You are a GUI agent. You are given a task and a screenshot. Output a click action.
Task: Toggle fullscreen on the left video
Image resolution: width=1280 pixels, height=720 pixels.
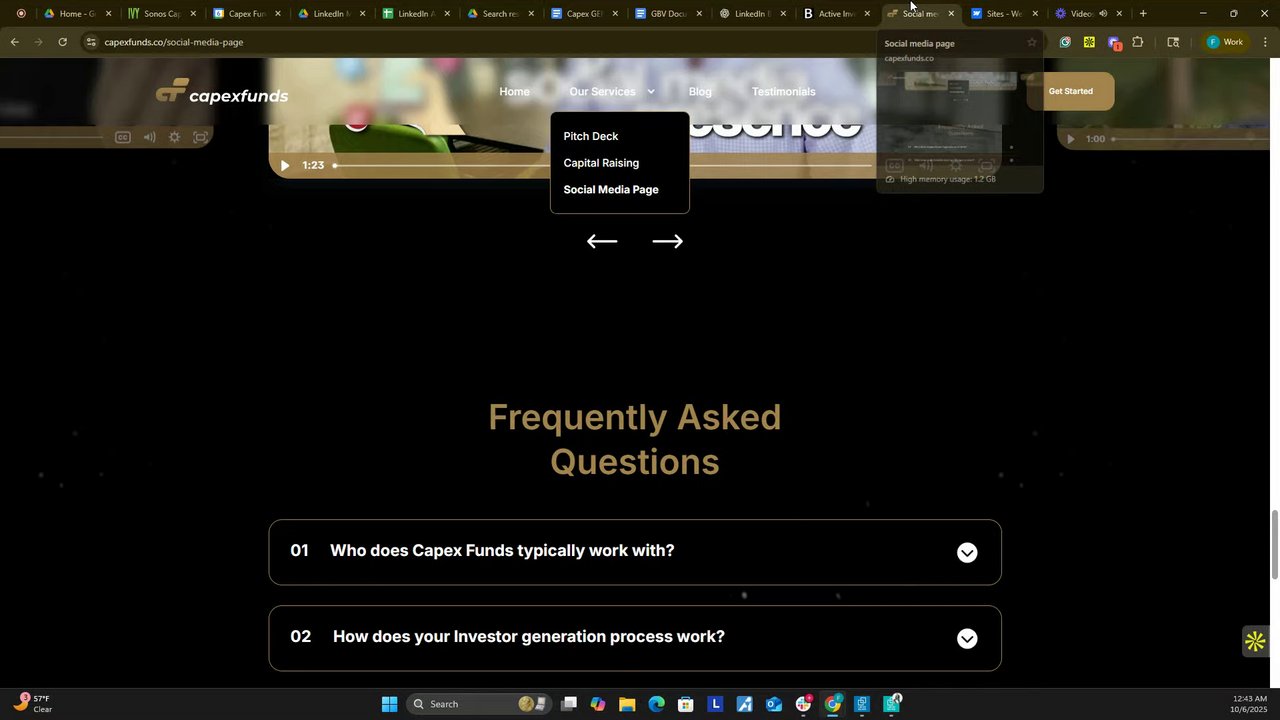pyautogui.click(x=200, y=137)
